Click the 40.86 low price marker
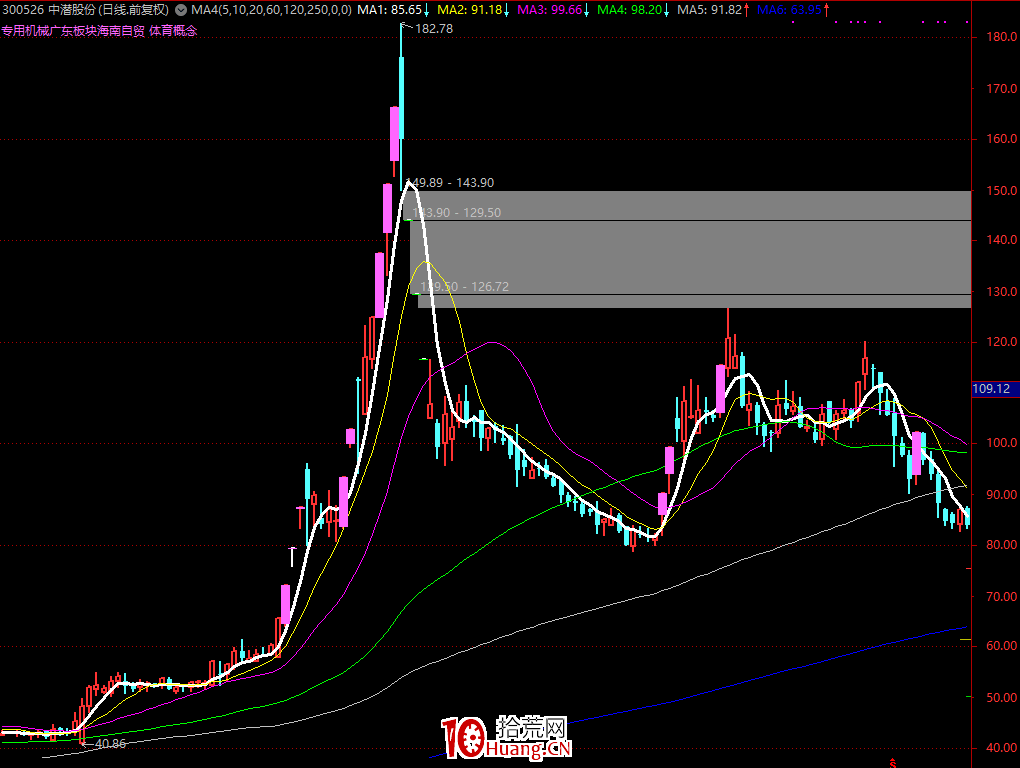Viewport: 1020px width, 768px height. (x=108, y=743)
